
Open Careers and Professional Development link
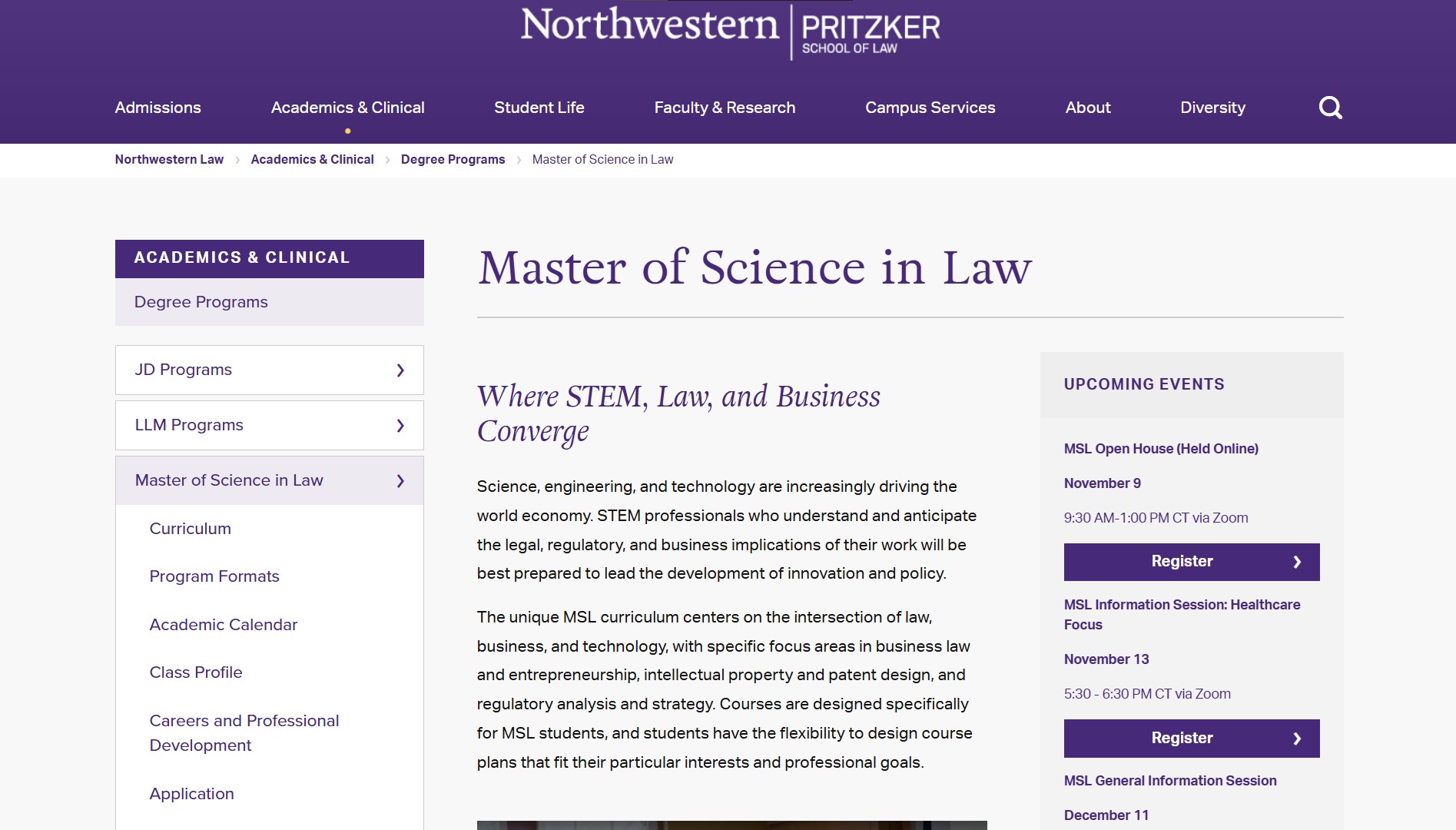coord(244,733)
